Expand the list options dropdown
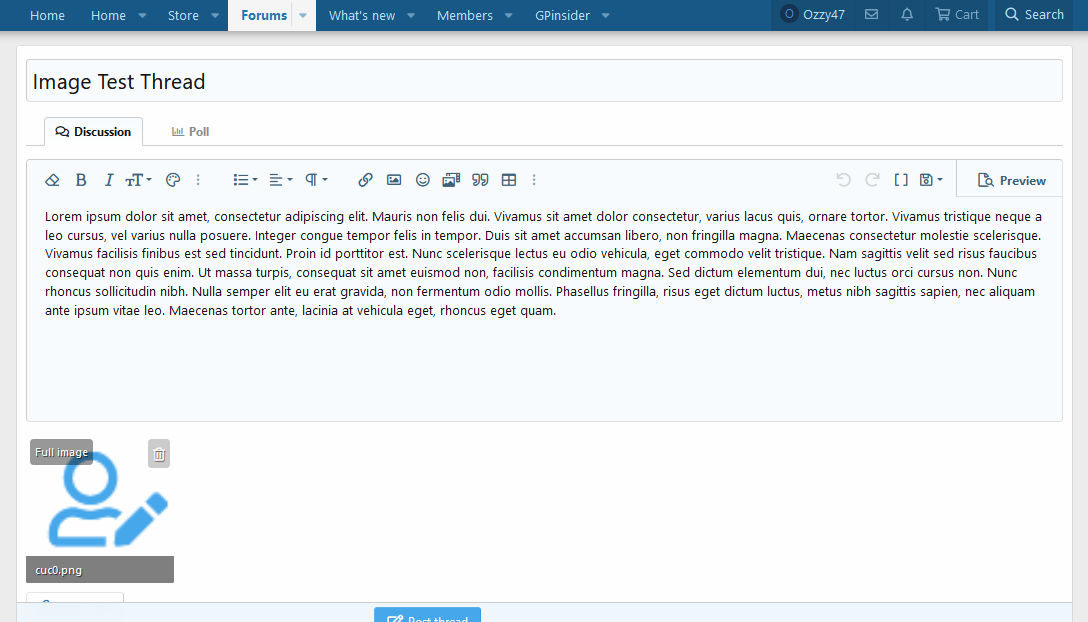Viewport: 1088px width, 622px height. (x=245, y=180)
